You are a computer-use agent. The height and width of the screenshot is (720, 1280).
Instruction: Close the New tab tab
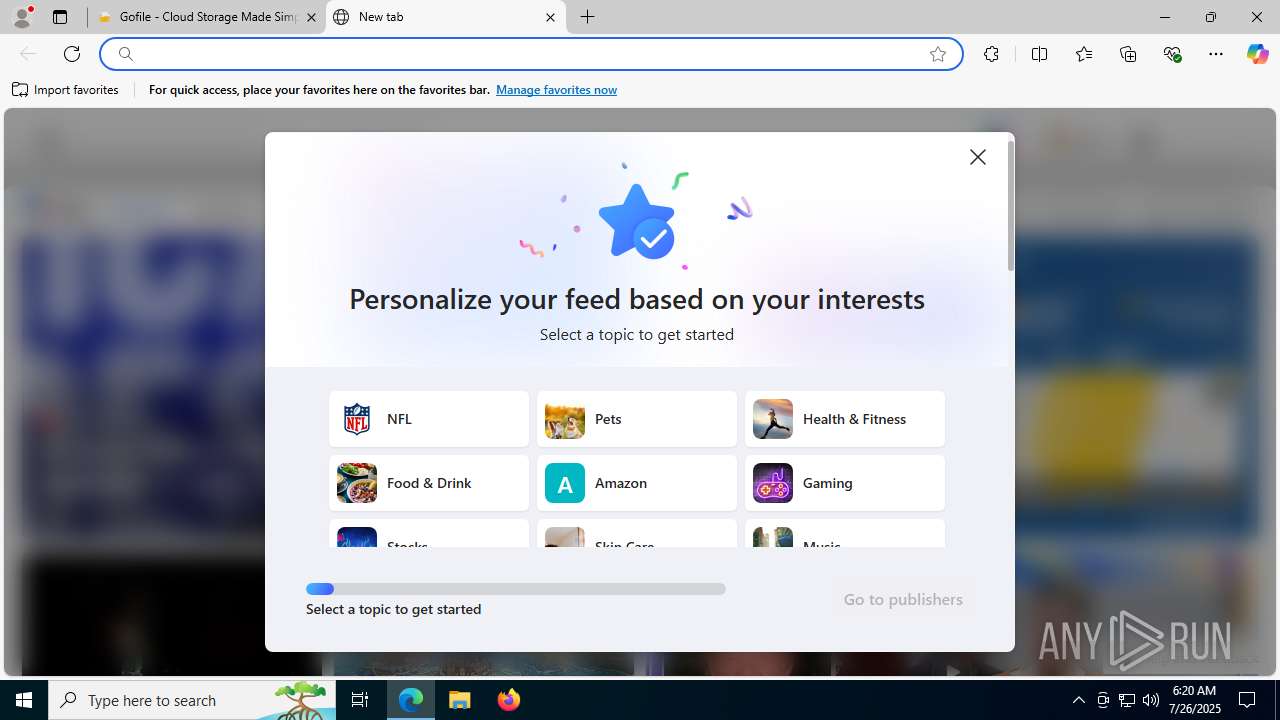point(550,17)
